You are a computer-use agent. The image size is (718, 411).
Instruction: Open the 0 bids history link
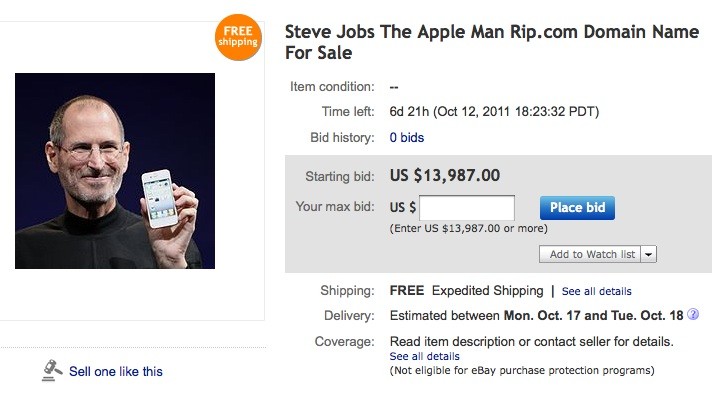point(407,137)
